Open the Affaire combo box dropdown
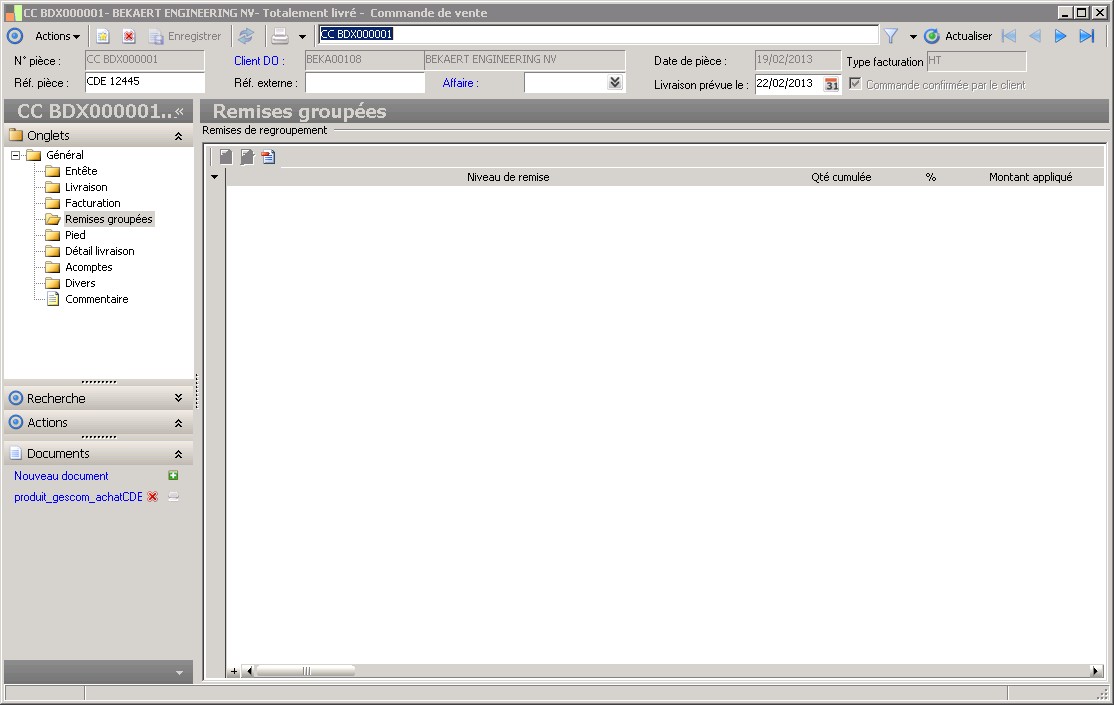 [615, 82]
